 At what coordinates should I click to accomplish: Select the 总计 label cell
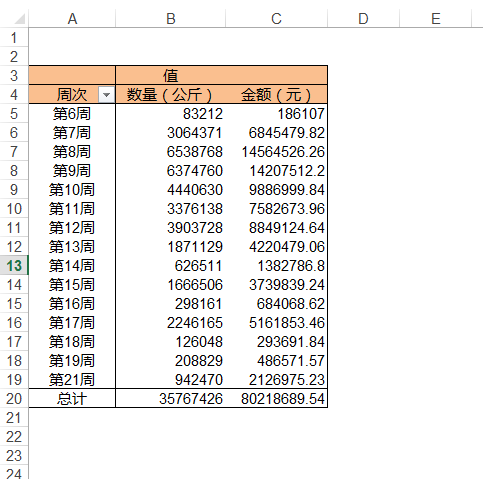coord(72,399)
